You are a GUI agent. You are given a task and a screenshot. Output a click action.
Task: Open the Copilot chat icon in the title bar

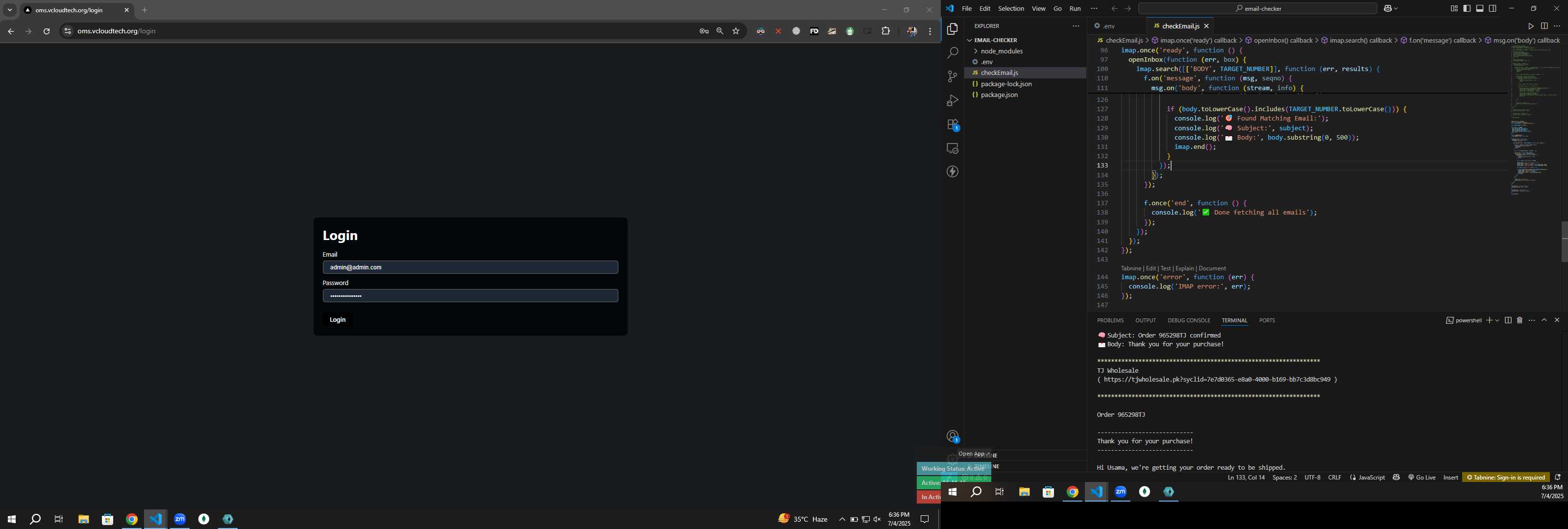1389,8
